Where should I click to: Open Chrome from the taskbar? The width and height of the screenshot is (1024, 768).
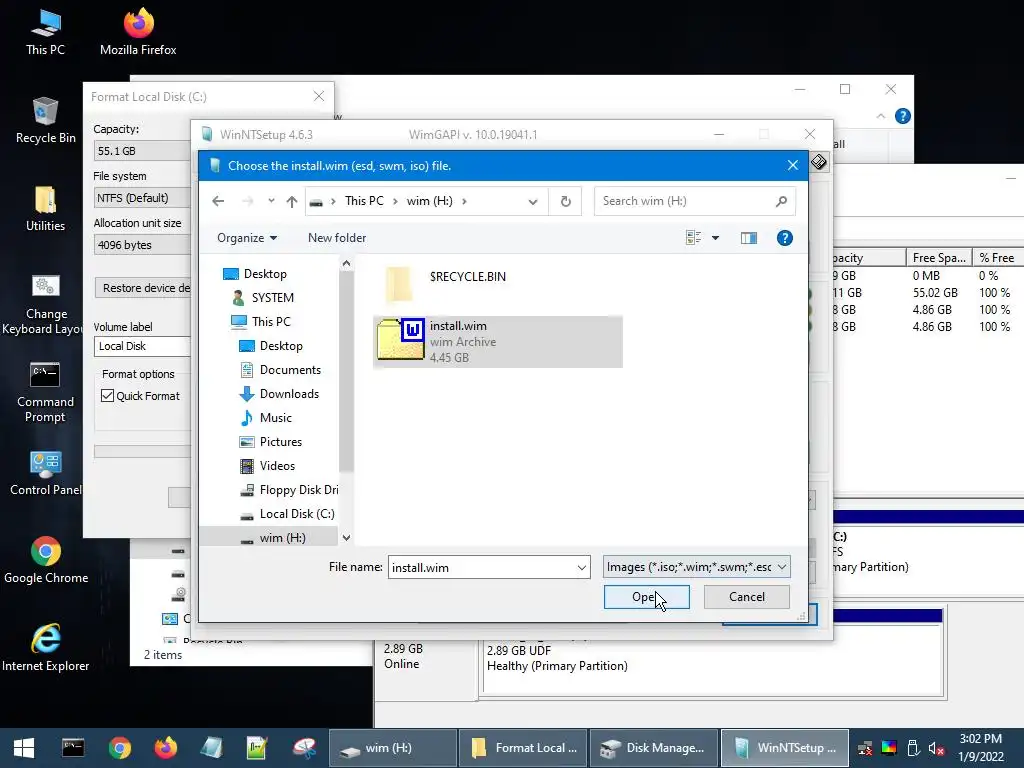[x=120, y=748]
